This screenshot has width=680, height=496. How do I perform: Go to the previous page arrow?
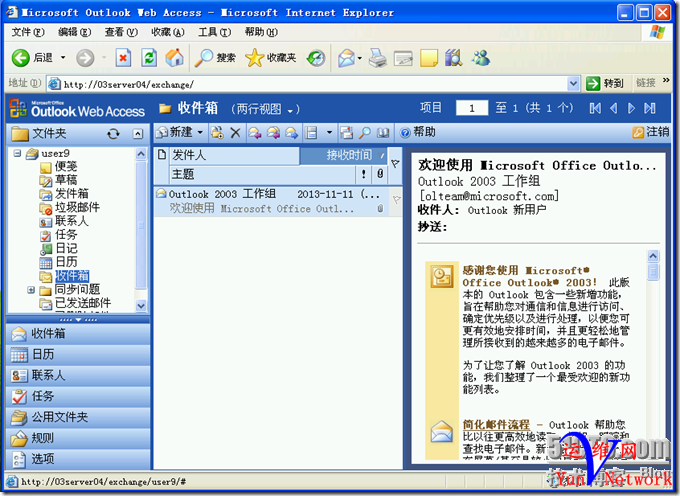(x=613, y=108)
